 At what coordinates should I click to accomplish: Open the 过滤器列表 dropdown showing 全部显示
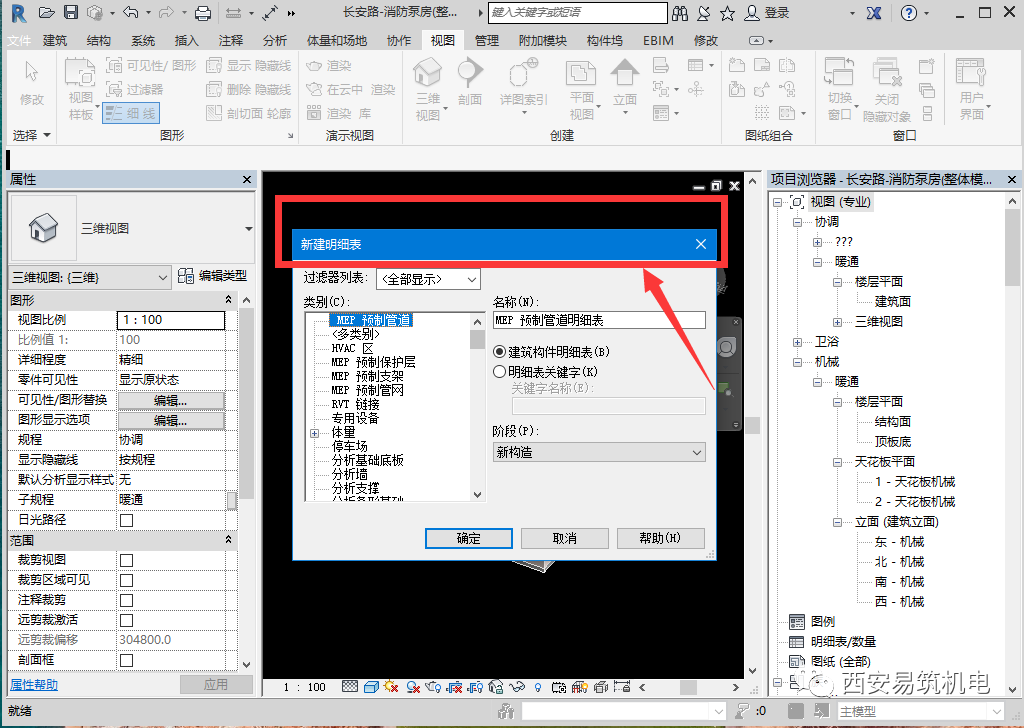426,279
